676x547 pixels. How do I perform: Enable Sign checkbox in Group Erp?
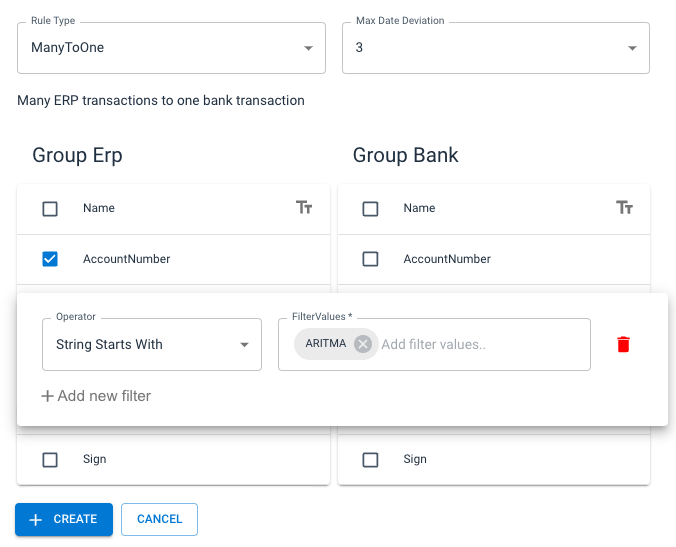coord(50,460)
